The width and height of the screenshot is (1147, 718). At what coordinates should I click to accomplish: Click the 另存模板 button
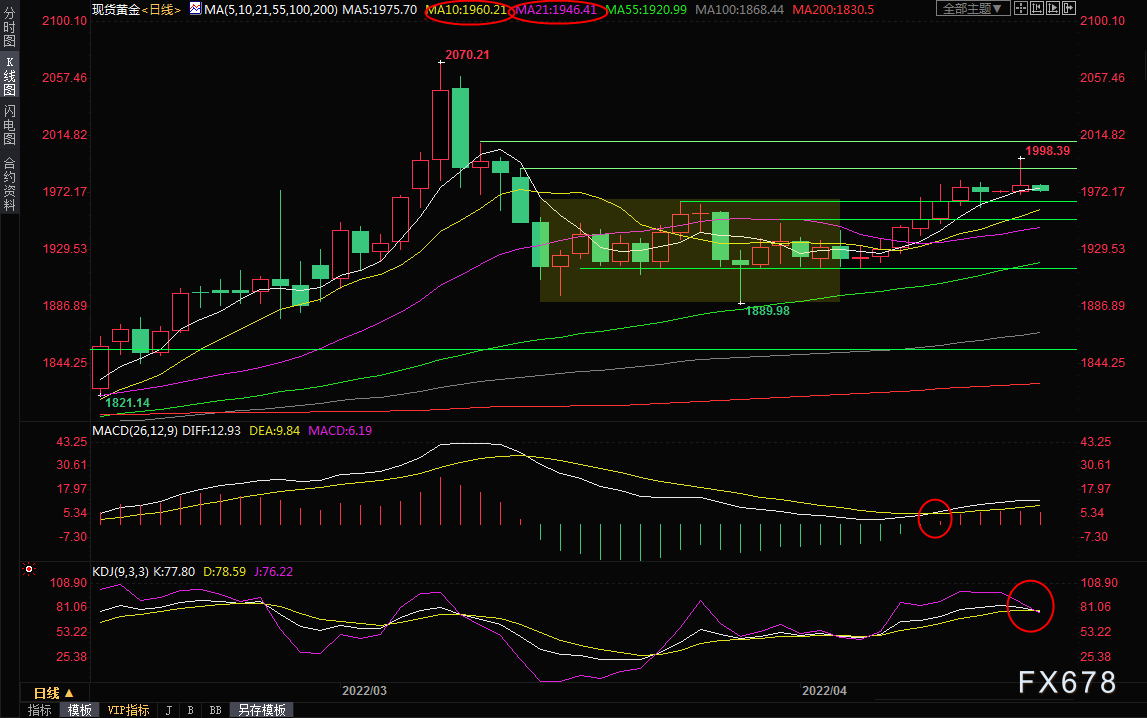[x=262, y=710]
